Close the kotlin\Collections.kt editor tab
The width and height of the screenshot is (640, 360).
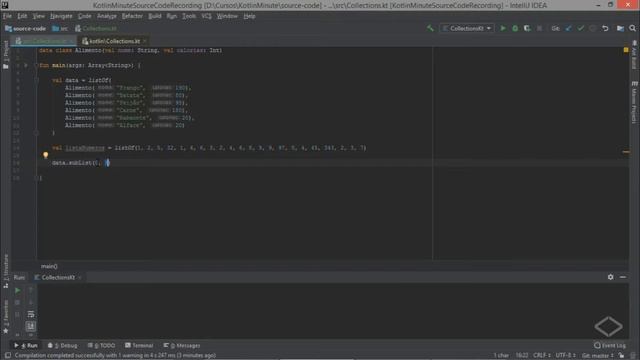pos(144,41)
